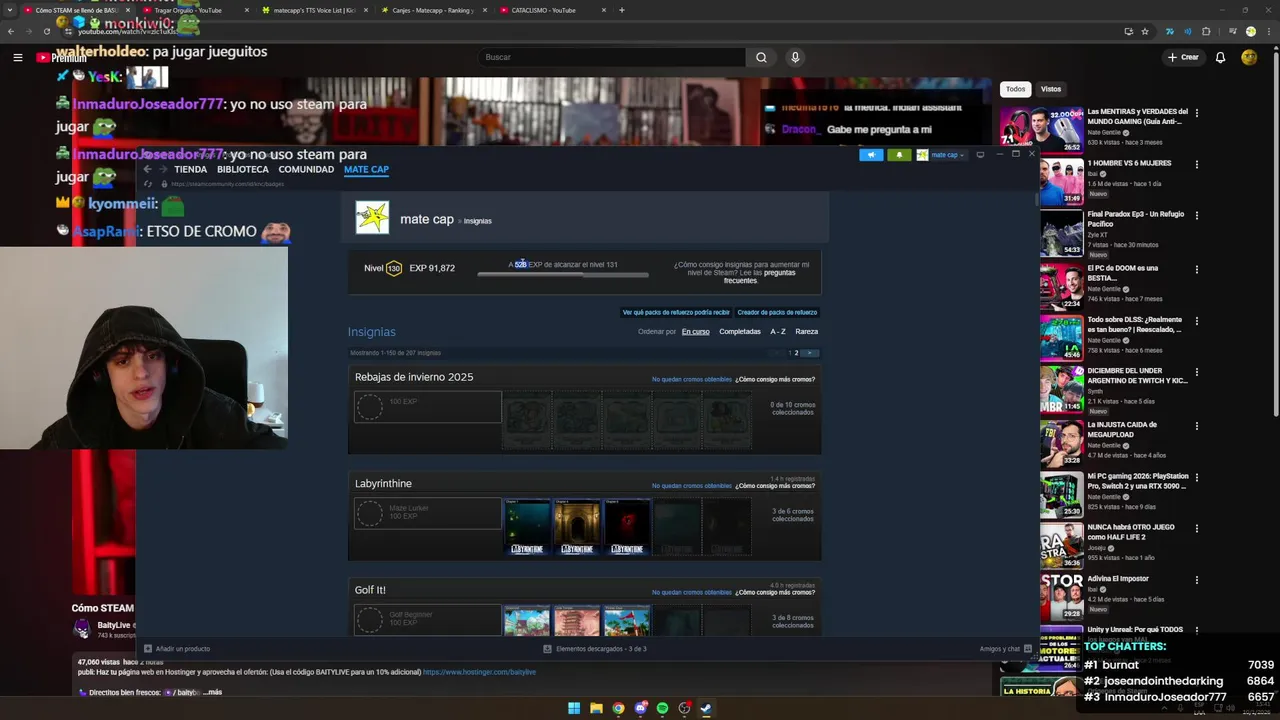
Task: Click the YouTube Crear button
Action: pyautogui.click(x=1183, y=57)
